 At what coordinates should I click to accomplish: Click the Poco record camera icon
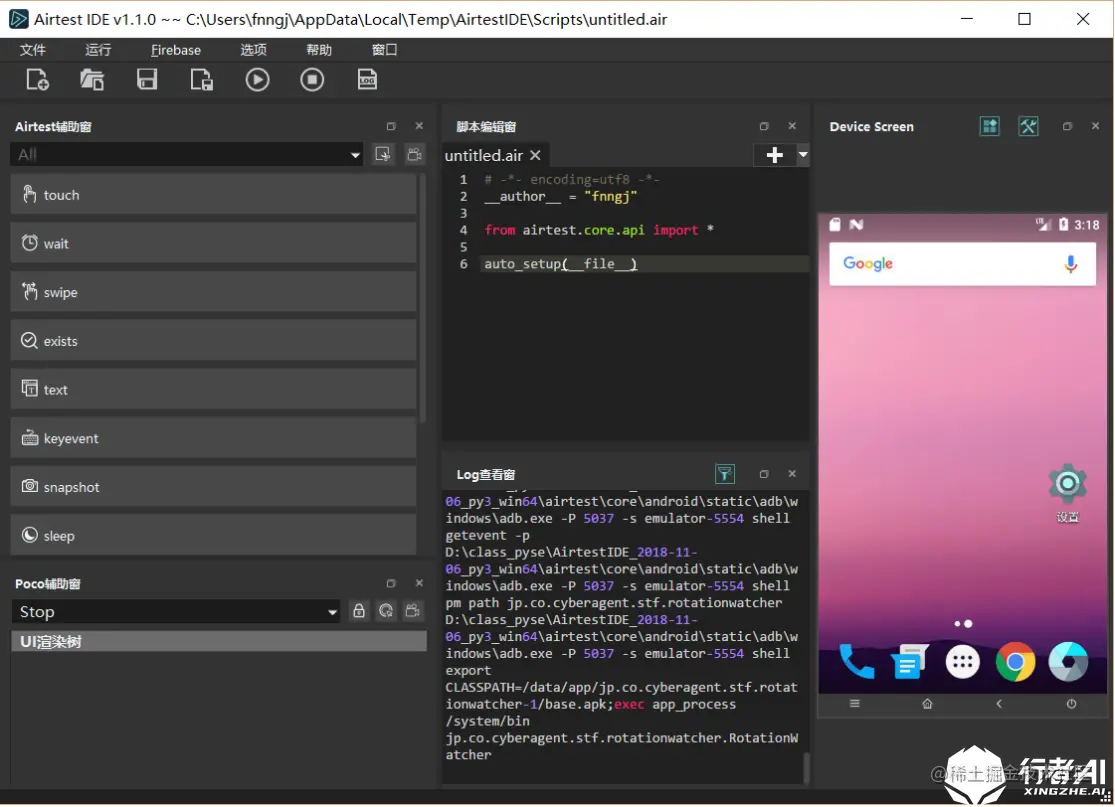coord(413,611)
